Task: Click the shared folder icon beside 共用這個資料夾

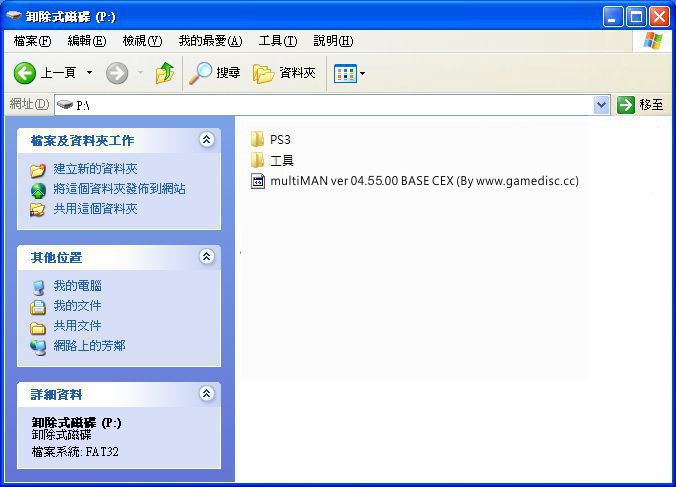Action: click(38, 210)
